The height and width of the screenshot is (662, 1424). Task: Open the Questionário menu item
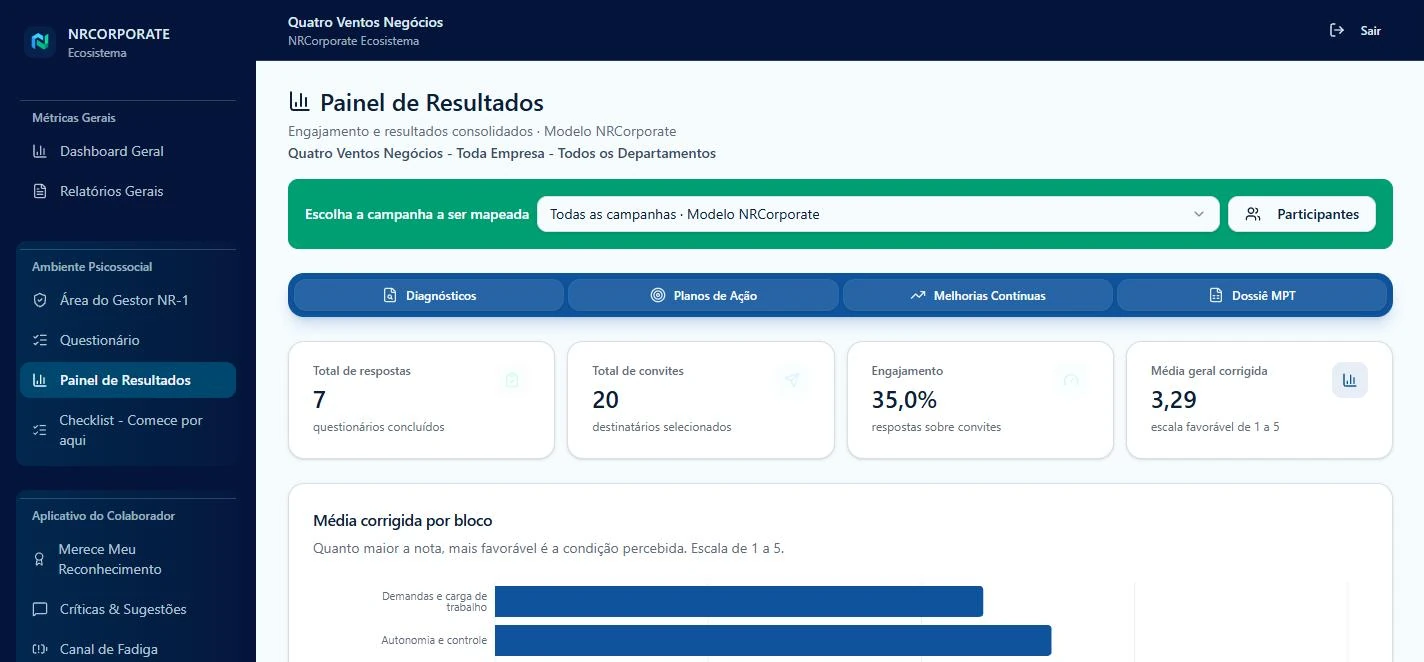pos(128,340)
